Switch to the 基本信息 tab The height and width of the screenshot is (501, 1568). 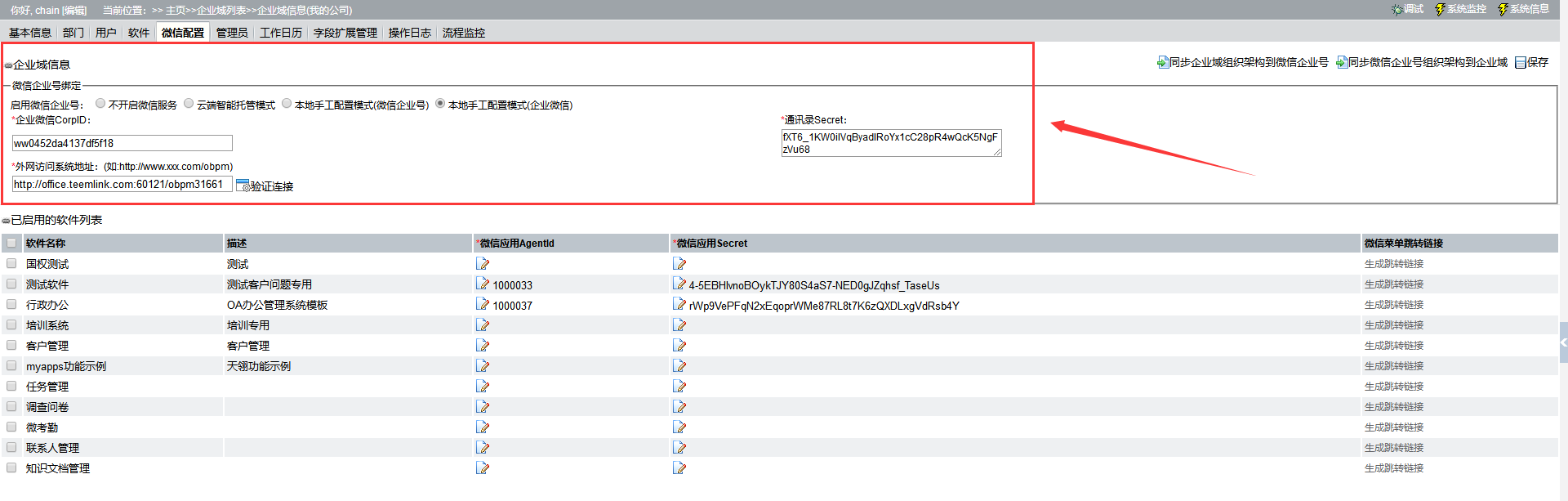30,33
